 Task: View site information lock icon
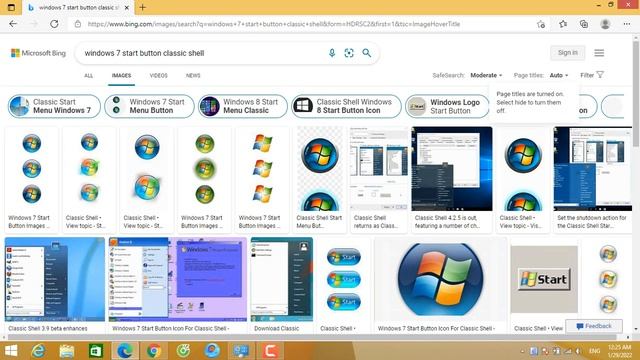point(78,24)
